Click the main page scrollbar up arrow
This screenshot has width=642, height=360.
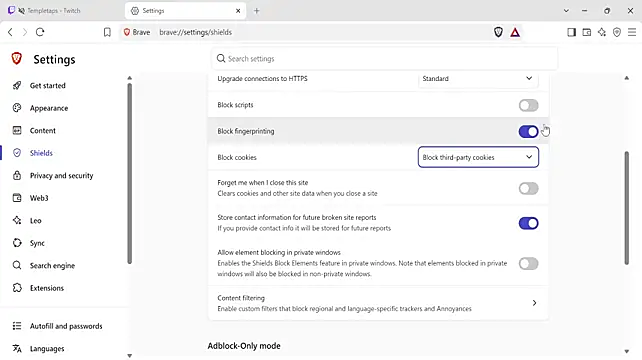tap(626, 78)
